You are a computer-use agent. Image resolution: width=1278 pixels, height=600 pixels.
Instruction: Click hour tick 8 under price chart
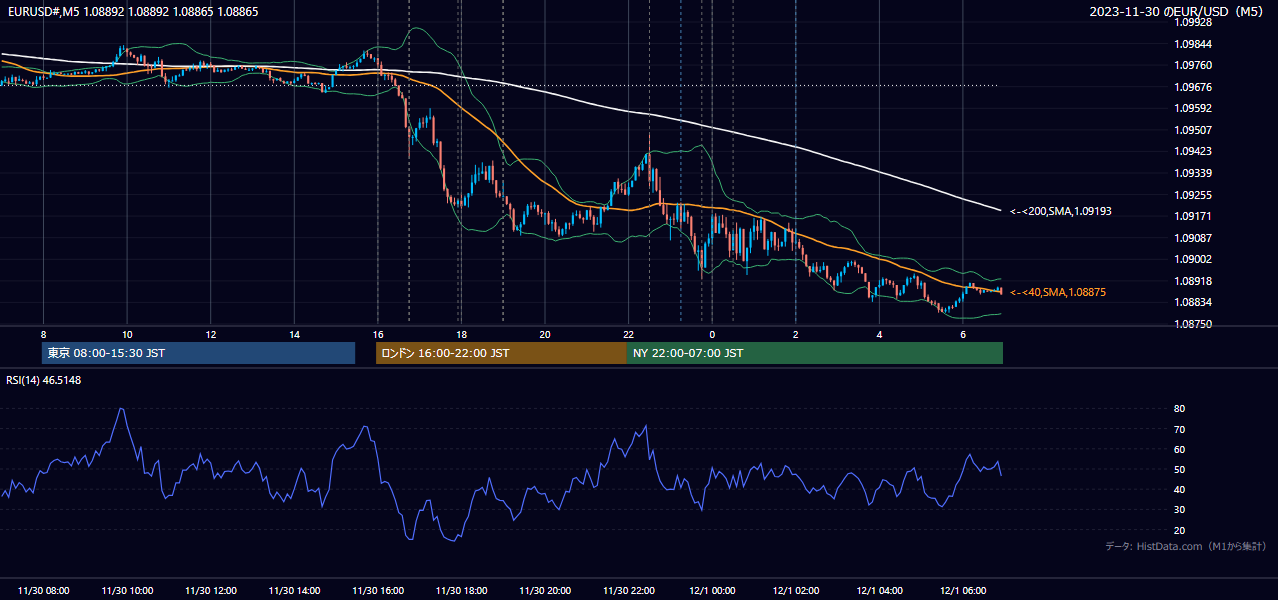(43, 334)
